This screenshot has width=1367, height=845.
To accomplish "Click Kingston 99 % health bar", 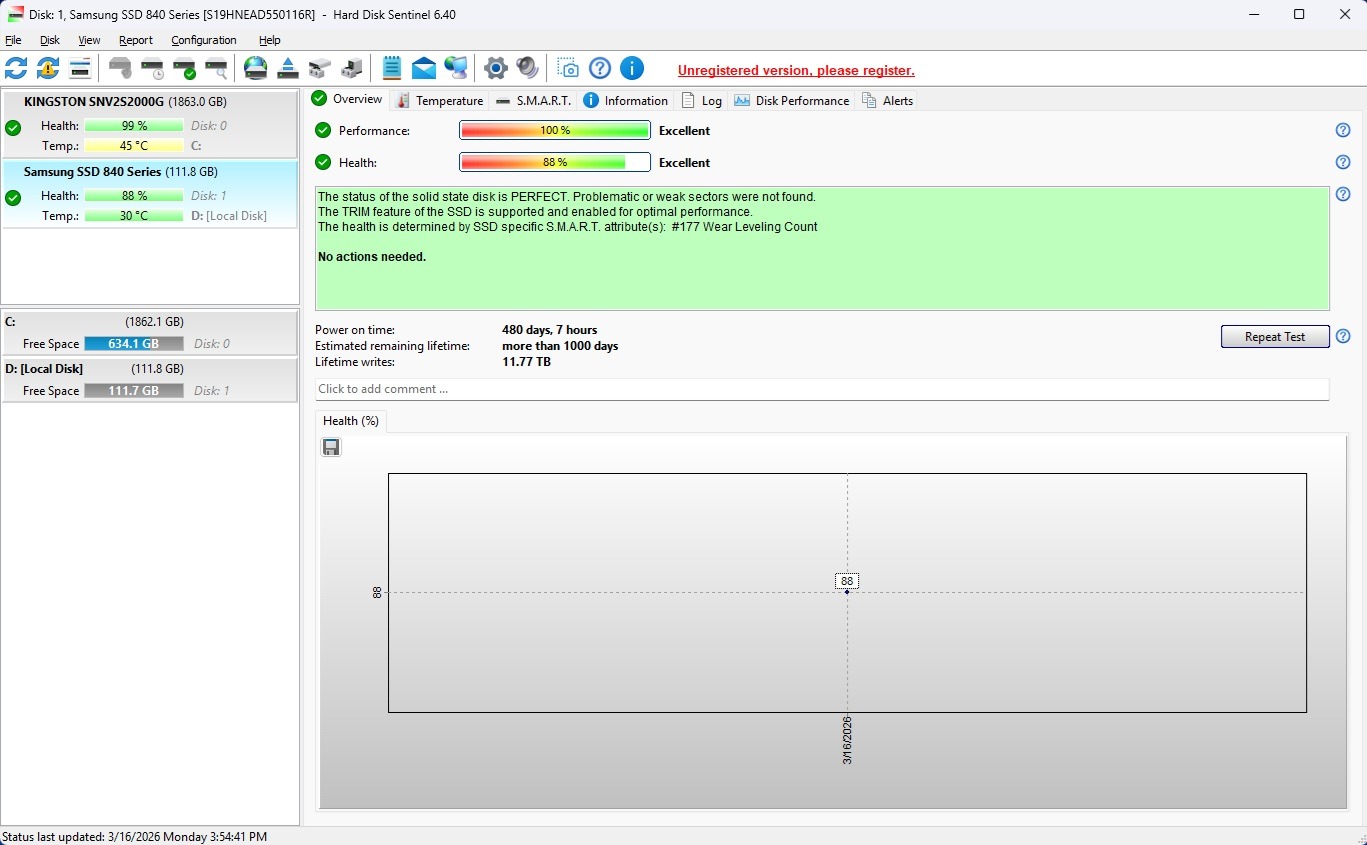I will pos(134,126).
